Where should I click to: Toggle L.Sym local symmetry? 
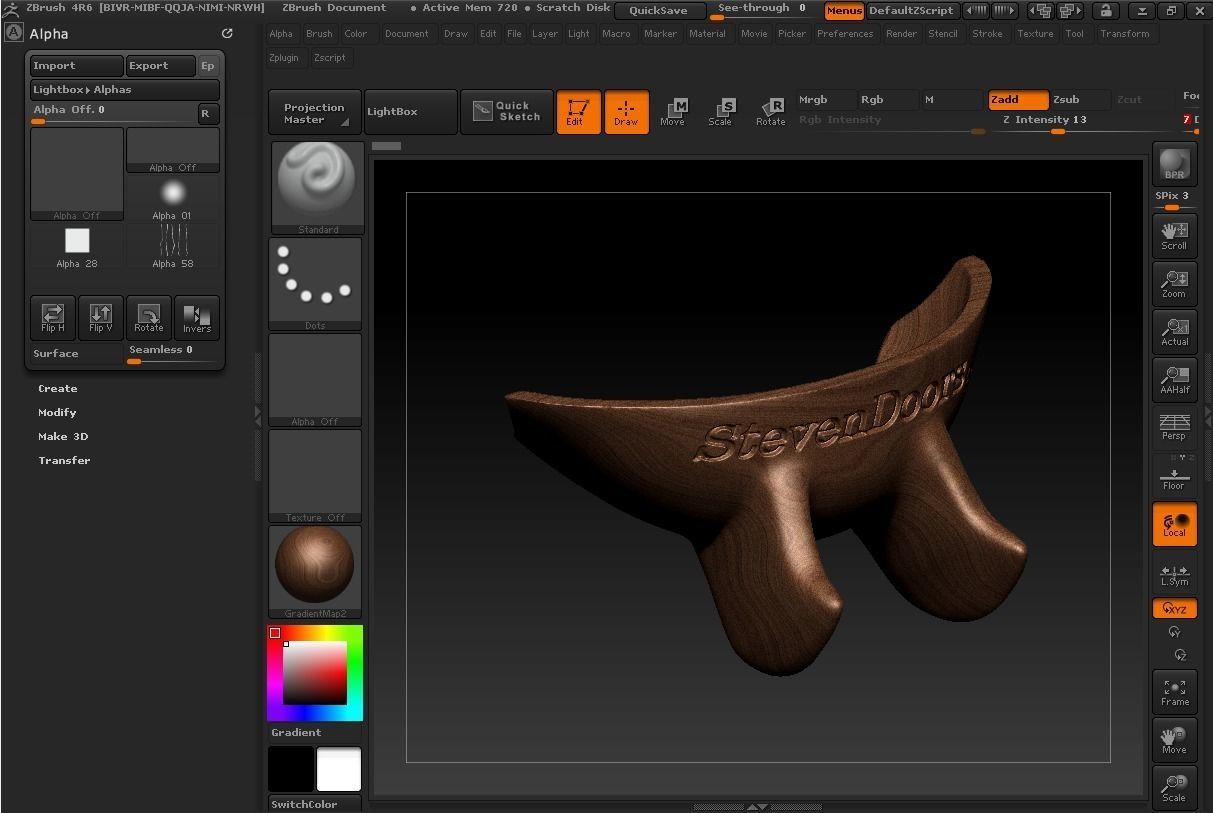coord(1174,573)
